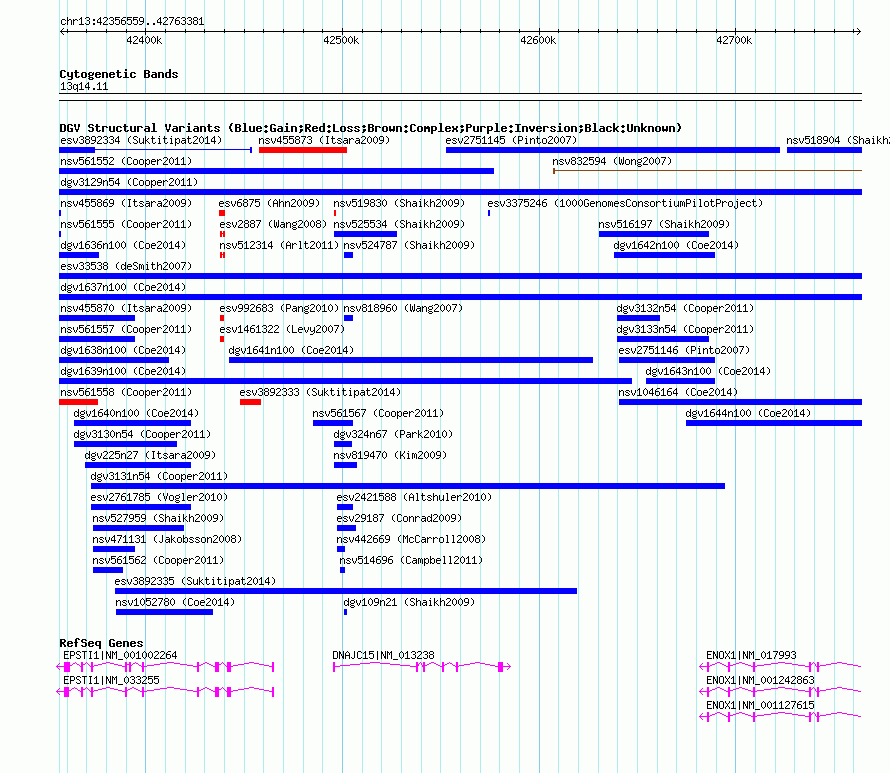Screen dimensions: 890x773
Task: Click esv2761785 (Vogler2010) label
Action: click(x=159, y=497)
